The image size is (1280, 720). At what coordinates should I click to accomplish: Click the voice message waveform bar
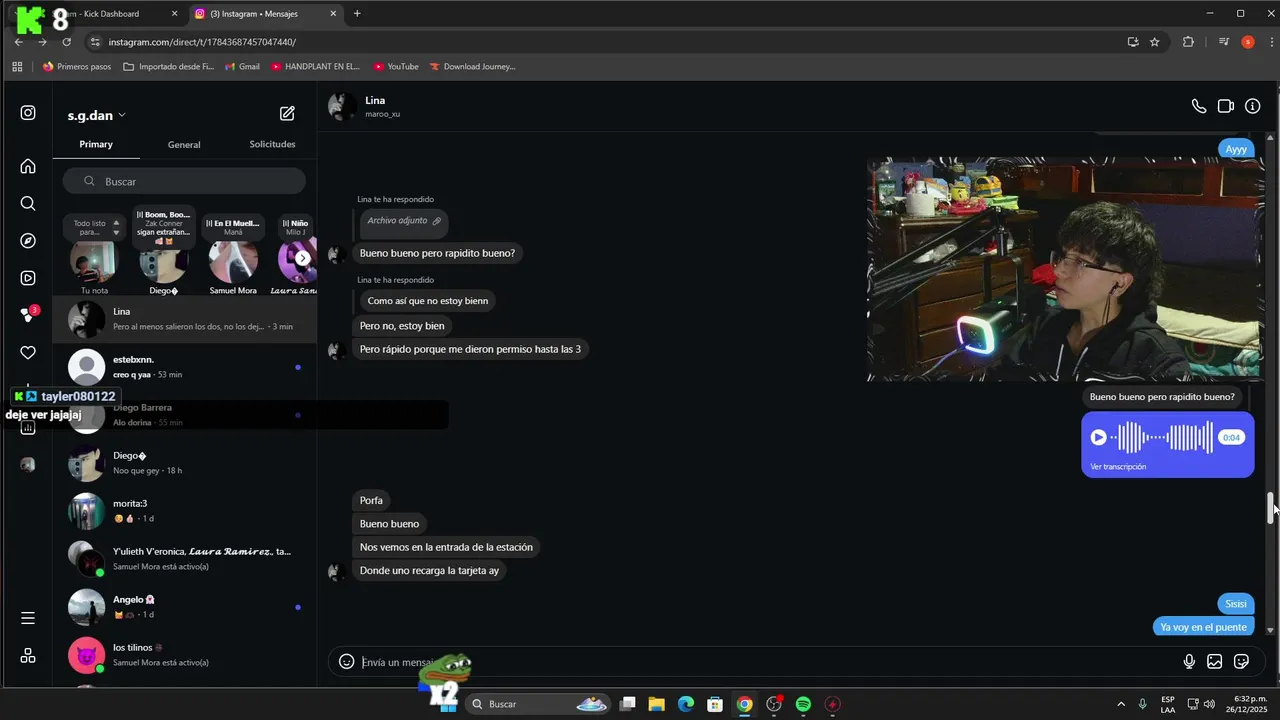click(x=1164, y=437)
